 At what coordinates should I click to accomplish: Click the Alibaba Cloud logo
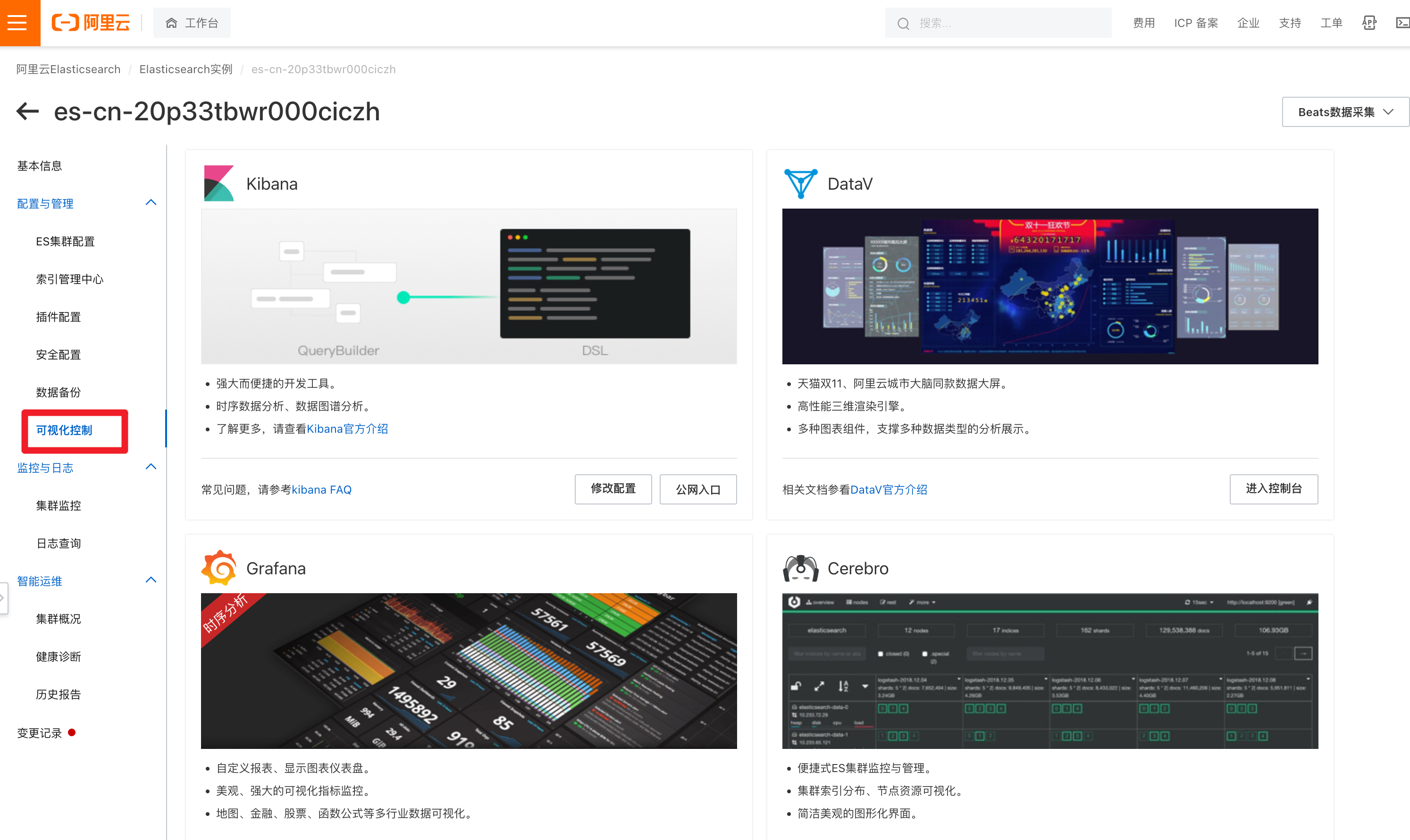[91, 23]
